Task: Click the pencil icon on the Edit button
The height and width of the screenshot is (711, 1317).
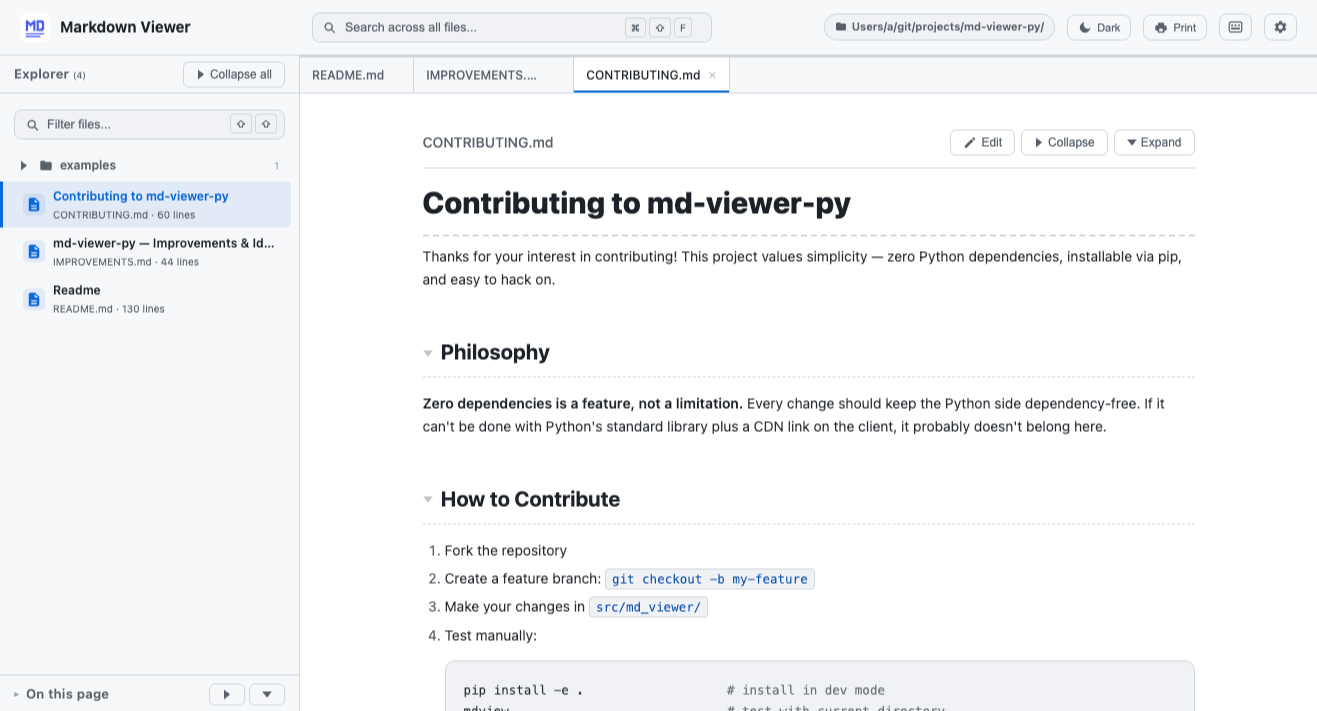Action: point(969,142)
